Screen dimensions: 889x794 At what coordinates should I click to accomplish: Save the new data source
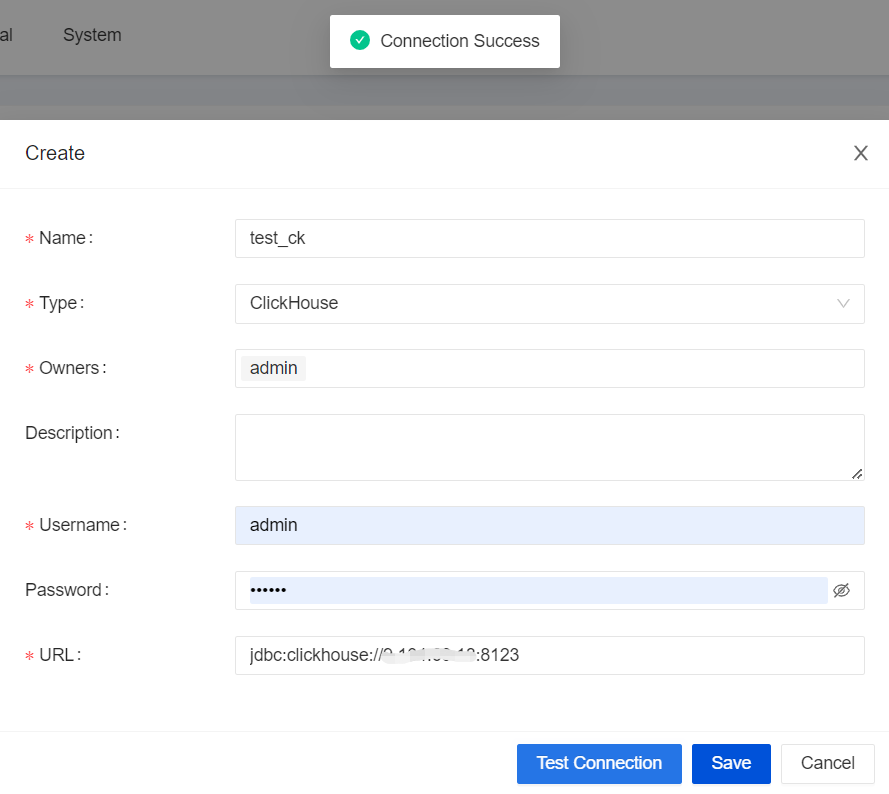pyautogui.click(x=730, y=763)
